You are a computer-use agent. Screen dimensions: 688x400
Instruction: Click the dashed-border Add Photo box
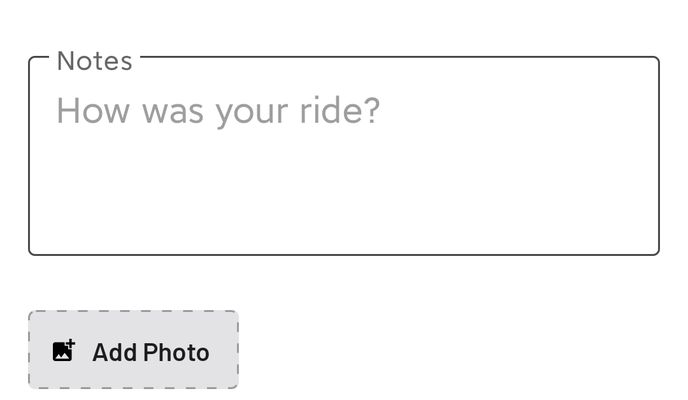click(133, 350)
